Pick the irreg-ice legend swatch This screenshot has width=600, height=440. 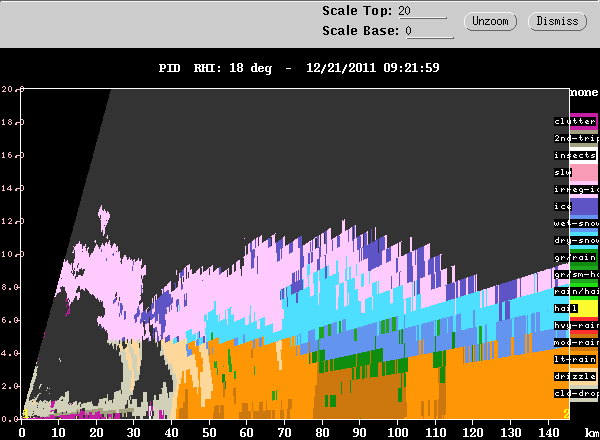pyautogui.click(x=584, y=189)
